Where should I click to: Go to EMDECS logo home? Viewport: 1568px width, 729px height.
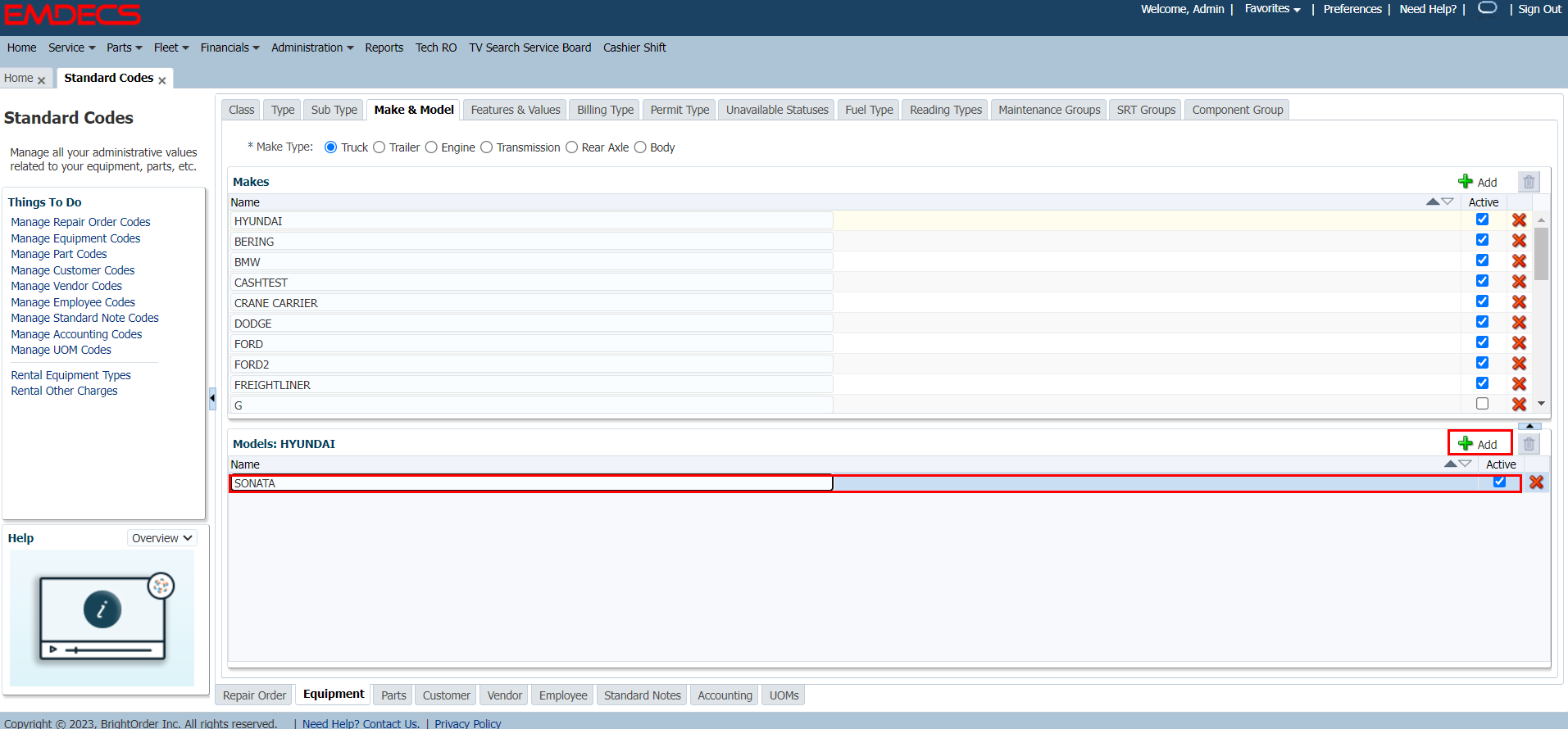(73, 14)
